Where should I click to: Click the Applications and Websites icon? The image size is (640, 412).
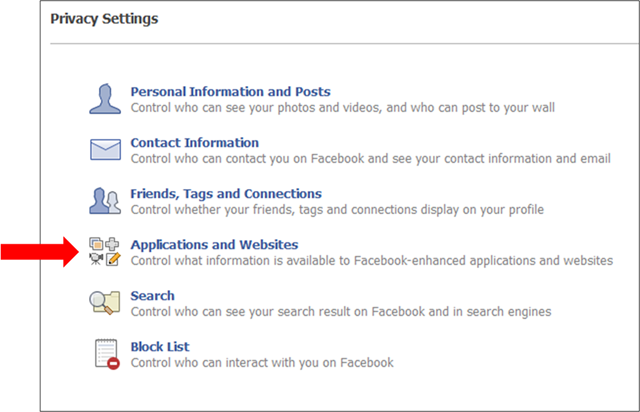click(105, 252)
